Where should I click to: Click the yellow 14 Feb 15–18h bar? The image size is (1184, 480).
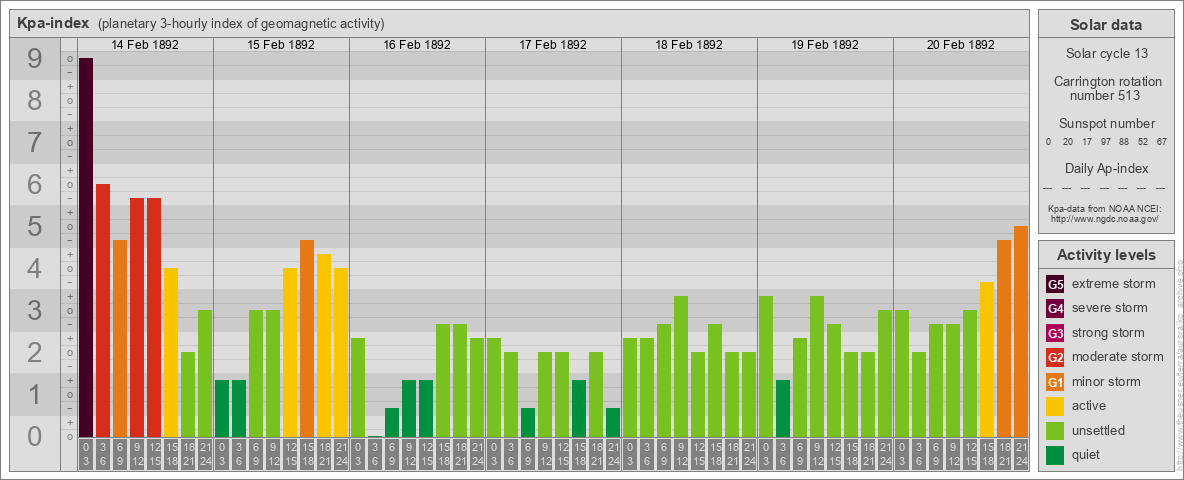(171, 352)
